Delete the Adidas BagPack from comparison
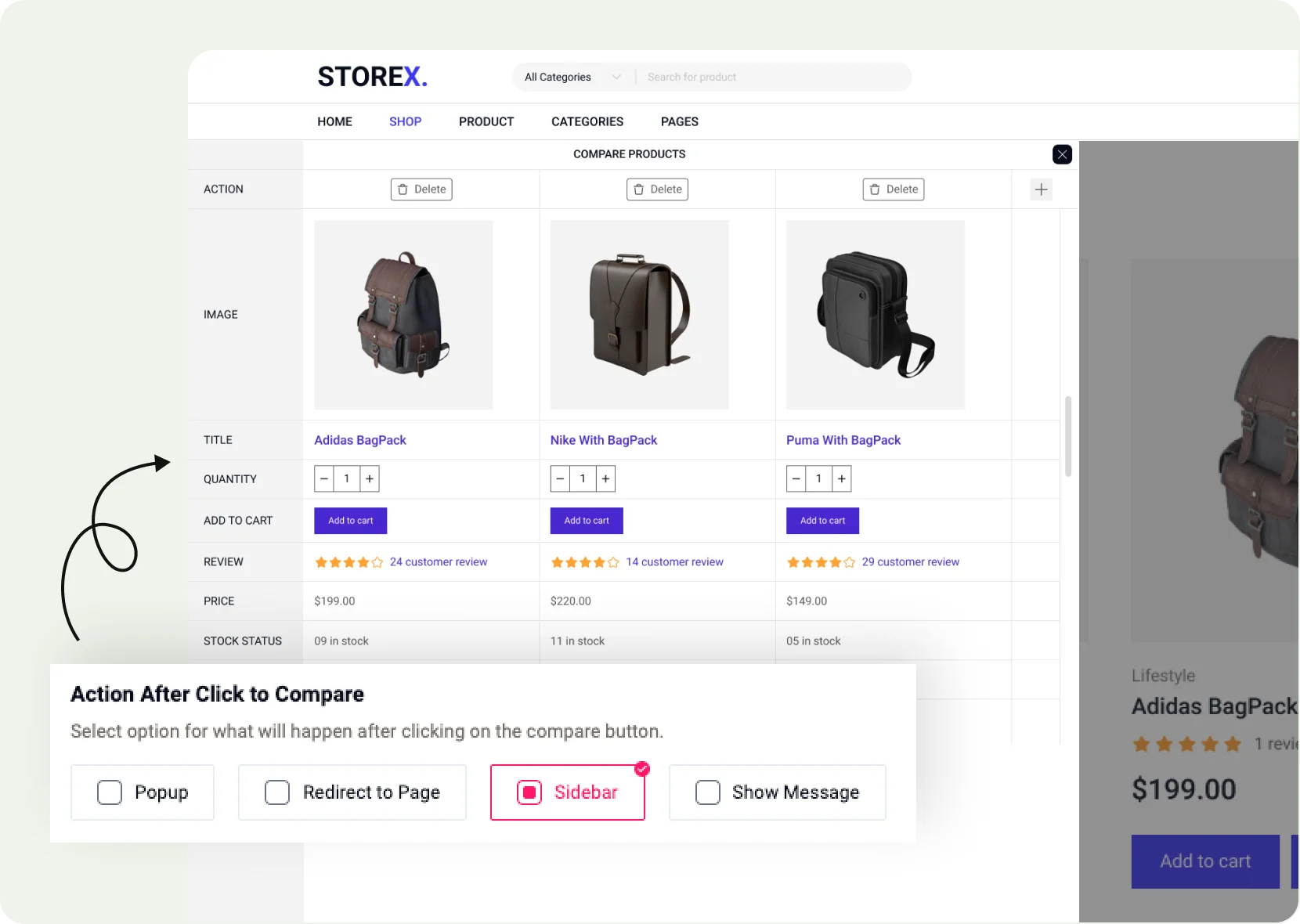Screen dimensions: 1300x924 click(x=421, y=189)
